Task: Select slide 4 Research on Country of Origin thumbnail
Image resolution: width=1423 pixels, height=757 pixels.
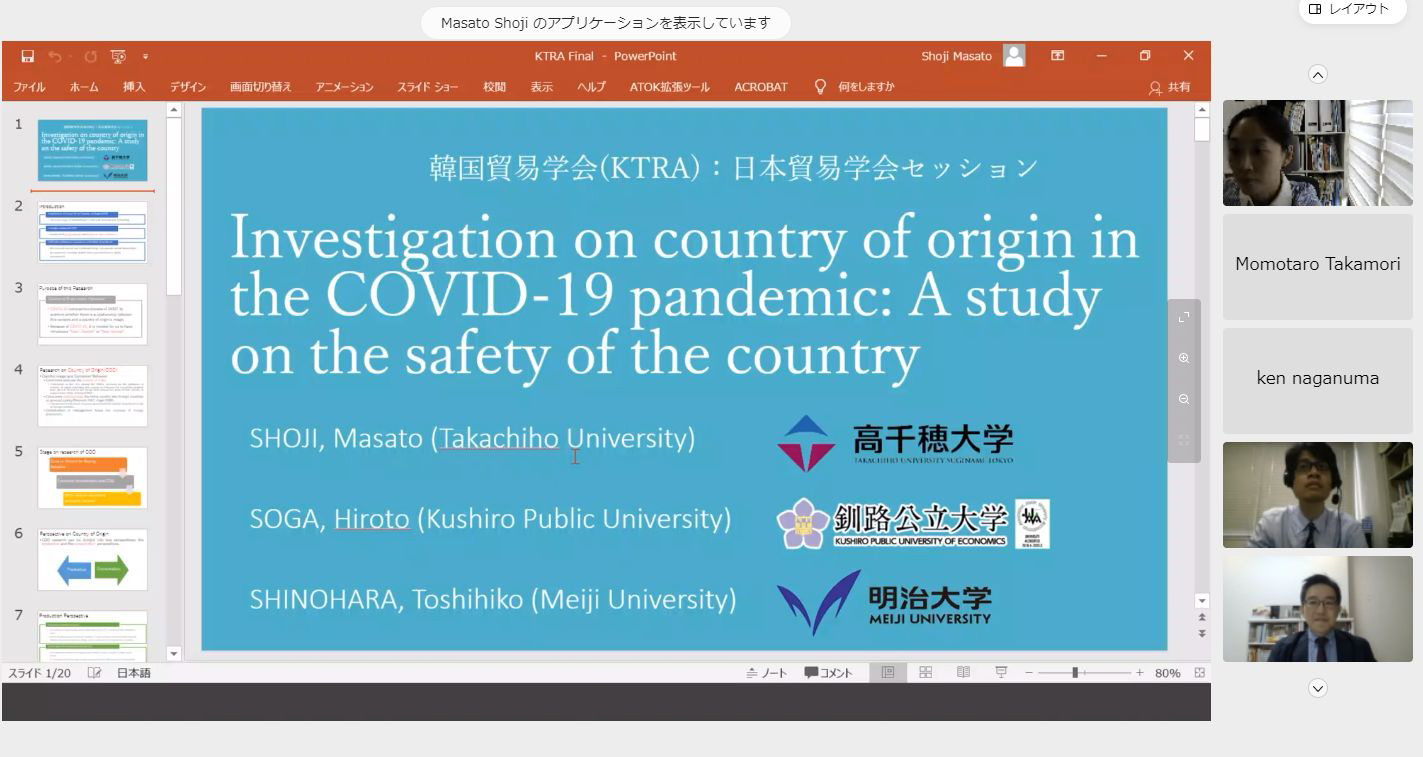Action: tap(92, 396)
